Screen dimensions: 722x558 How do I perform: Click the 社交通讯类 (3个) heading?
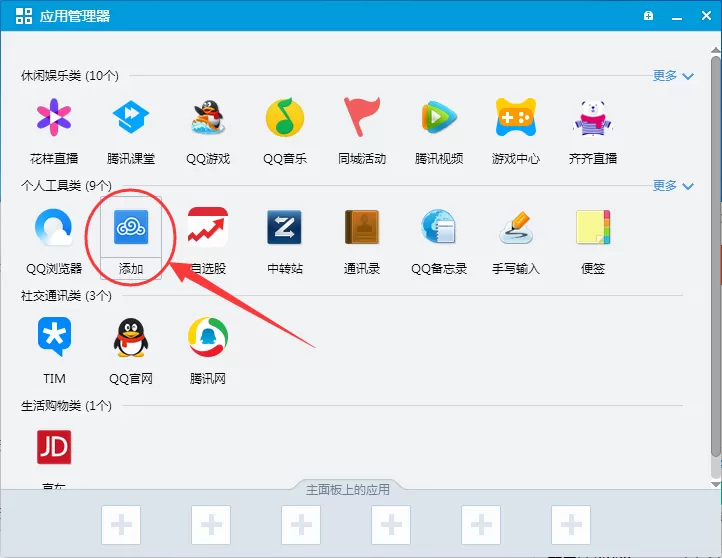[66, 296]
